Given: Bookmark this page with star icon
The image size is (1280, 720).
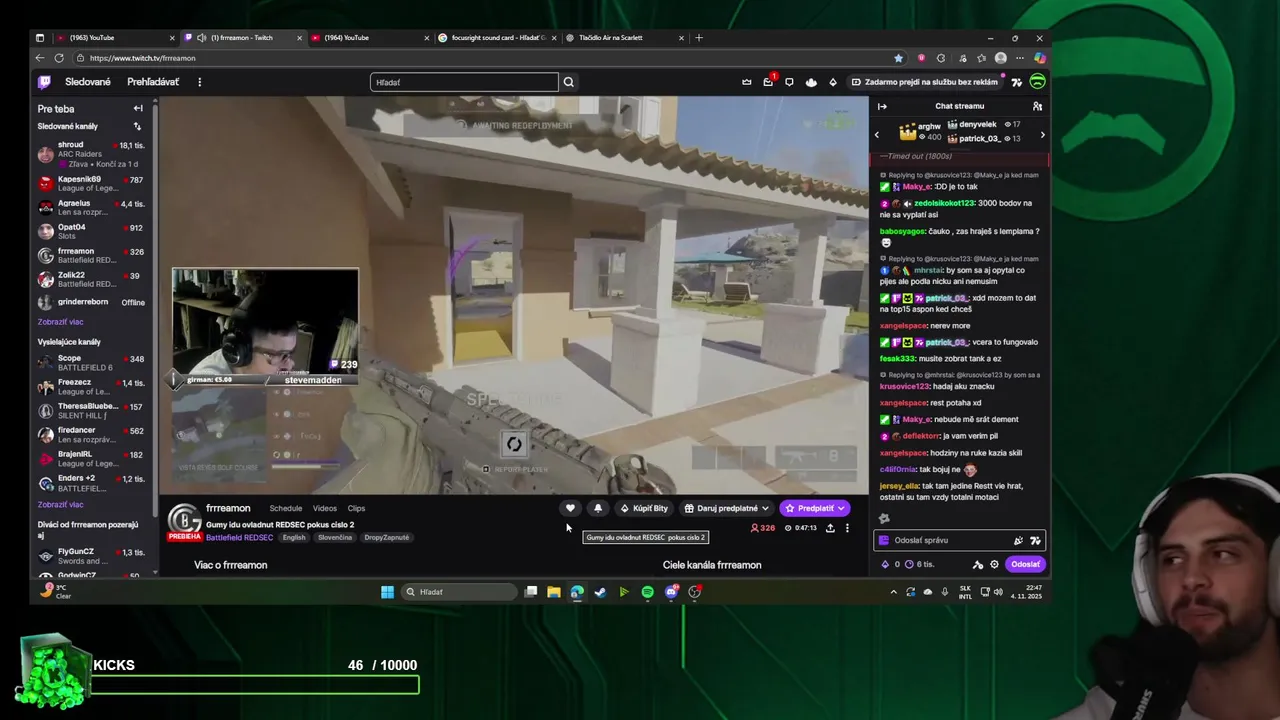Looking at the screenshot, I should (898, 58).
